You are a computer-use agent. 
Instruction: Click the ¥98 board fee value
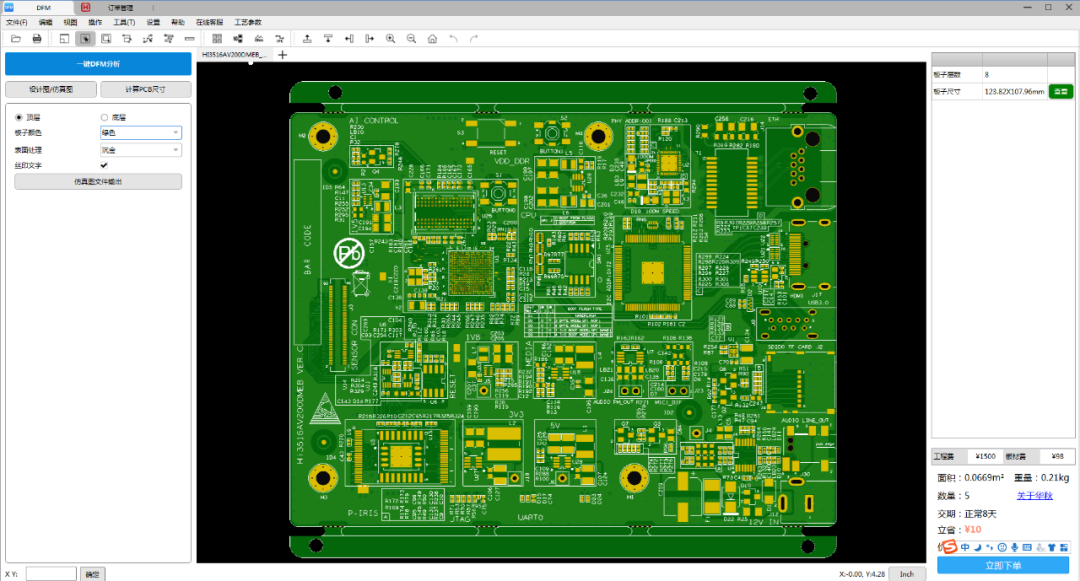(1057, 456)
